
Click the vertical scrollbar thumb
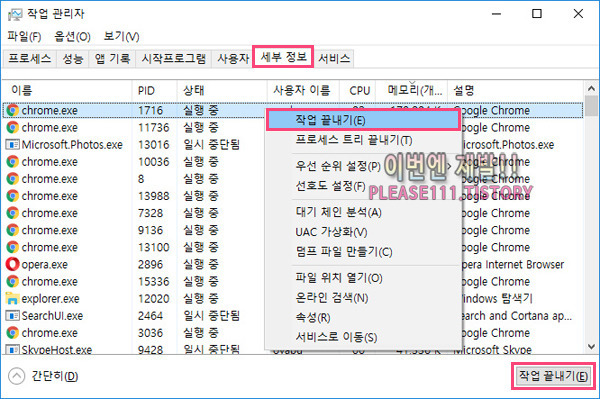point(591,106)
